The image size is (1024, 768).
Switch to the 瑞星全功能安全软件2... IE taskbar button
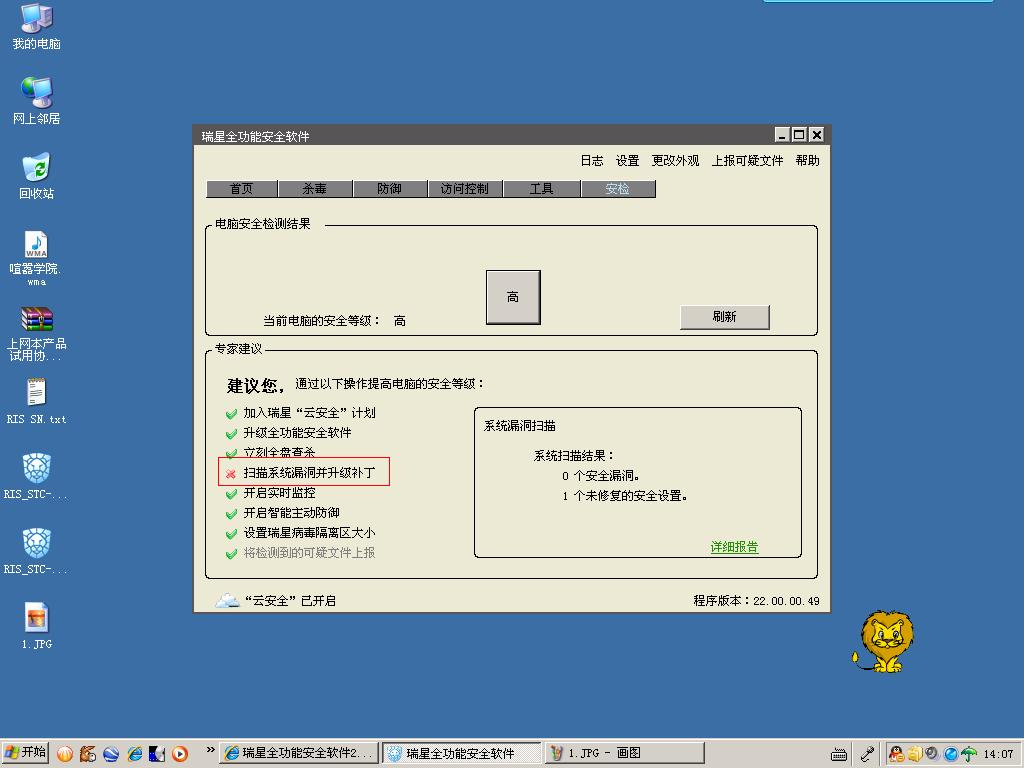coord(299,754)
